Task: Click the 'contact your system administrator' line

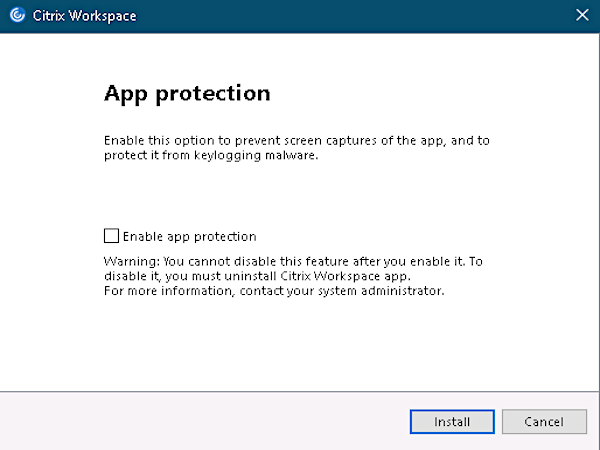Action: coord(274,291)
